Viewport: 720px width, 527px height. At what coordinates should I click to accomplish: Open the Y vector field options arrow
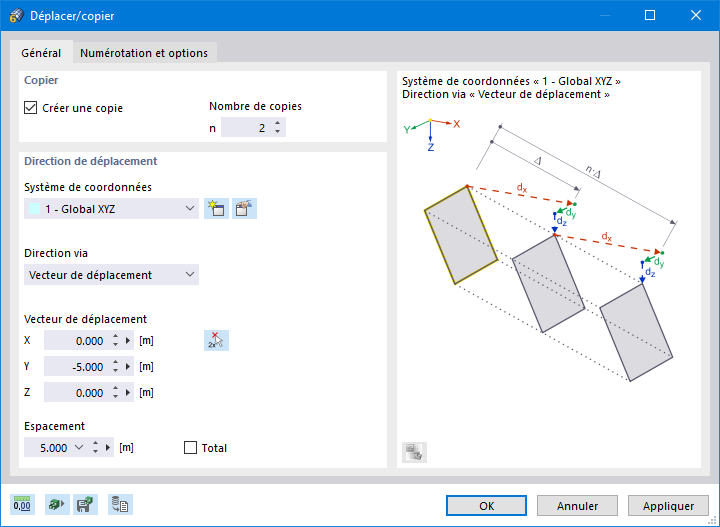pos(128,366)
